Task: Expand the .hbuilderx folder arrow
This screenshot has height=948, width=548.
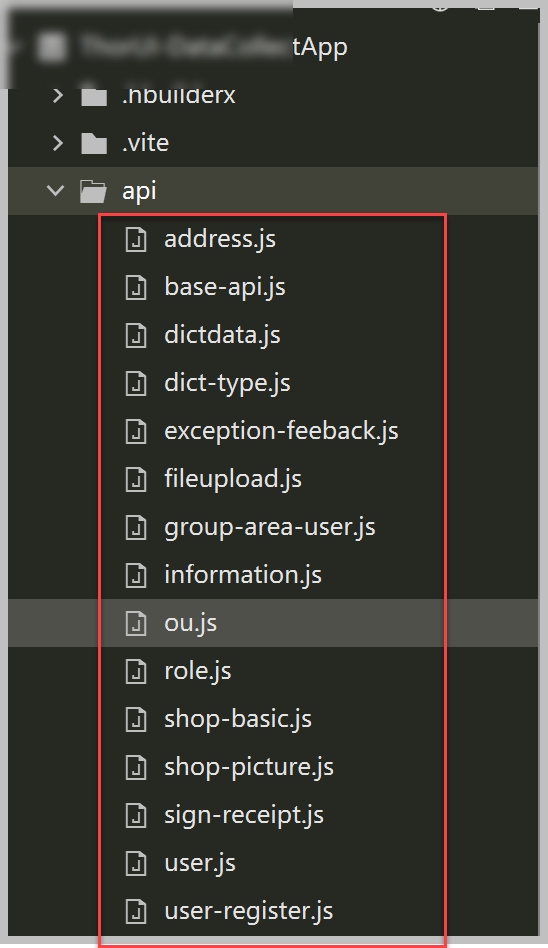Action: click(x=58, y=95)
